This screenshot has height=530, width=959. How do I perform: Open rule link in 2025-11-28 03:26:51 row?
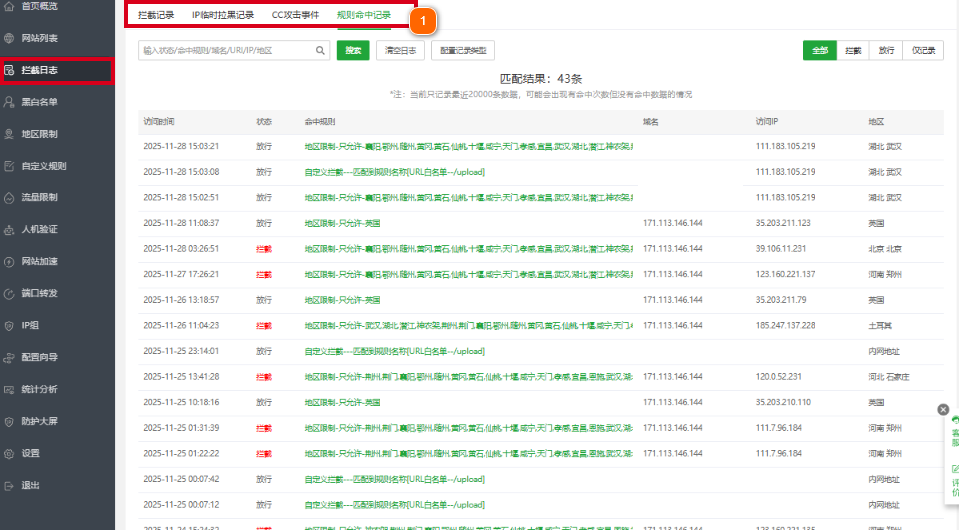468,249
